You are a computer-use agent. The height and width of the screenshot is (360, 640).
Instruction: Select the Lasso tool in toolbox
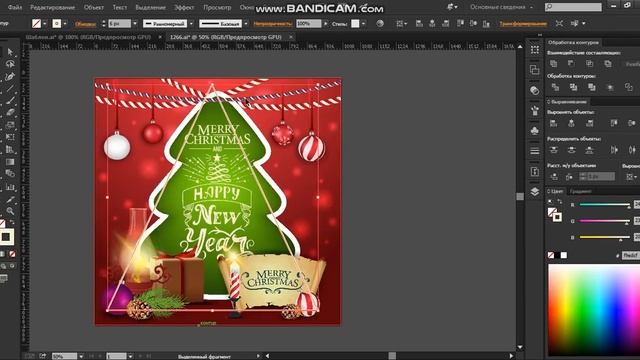pos(10,64)
